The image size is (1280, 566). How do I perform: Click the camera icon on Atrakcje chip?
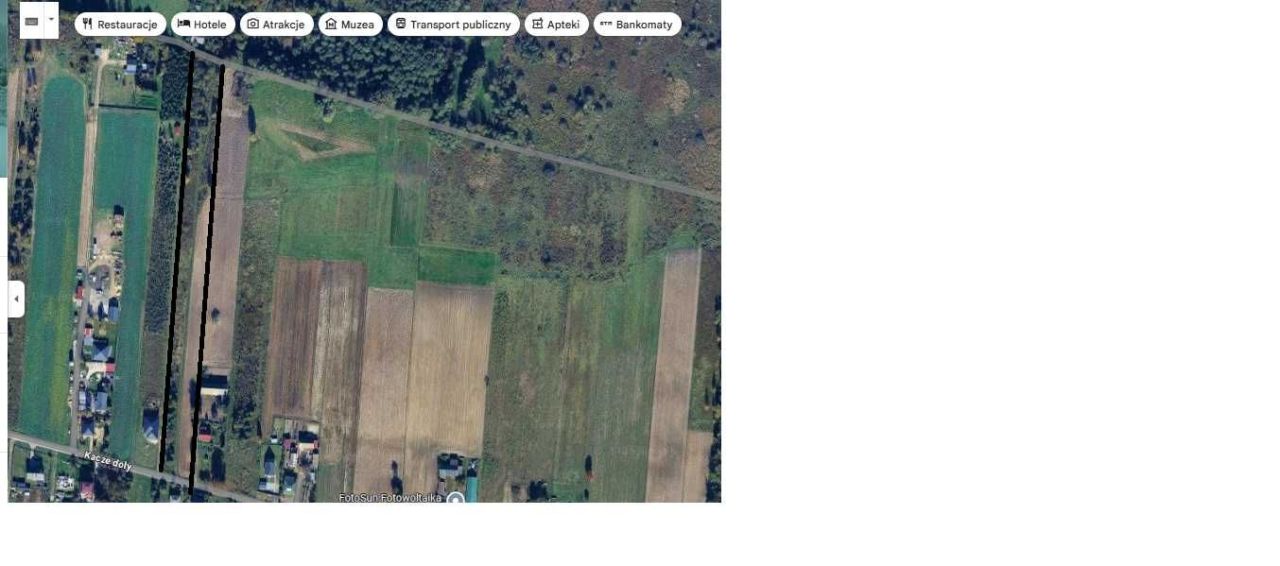(x=253, y=24)
